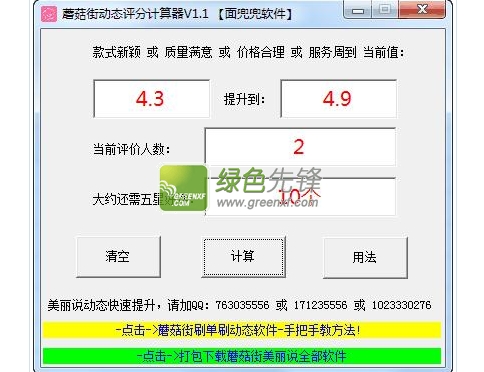Click the 计算 button
The width and height of the screenshot is (484, 372).
pos(243,257)
